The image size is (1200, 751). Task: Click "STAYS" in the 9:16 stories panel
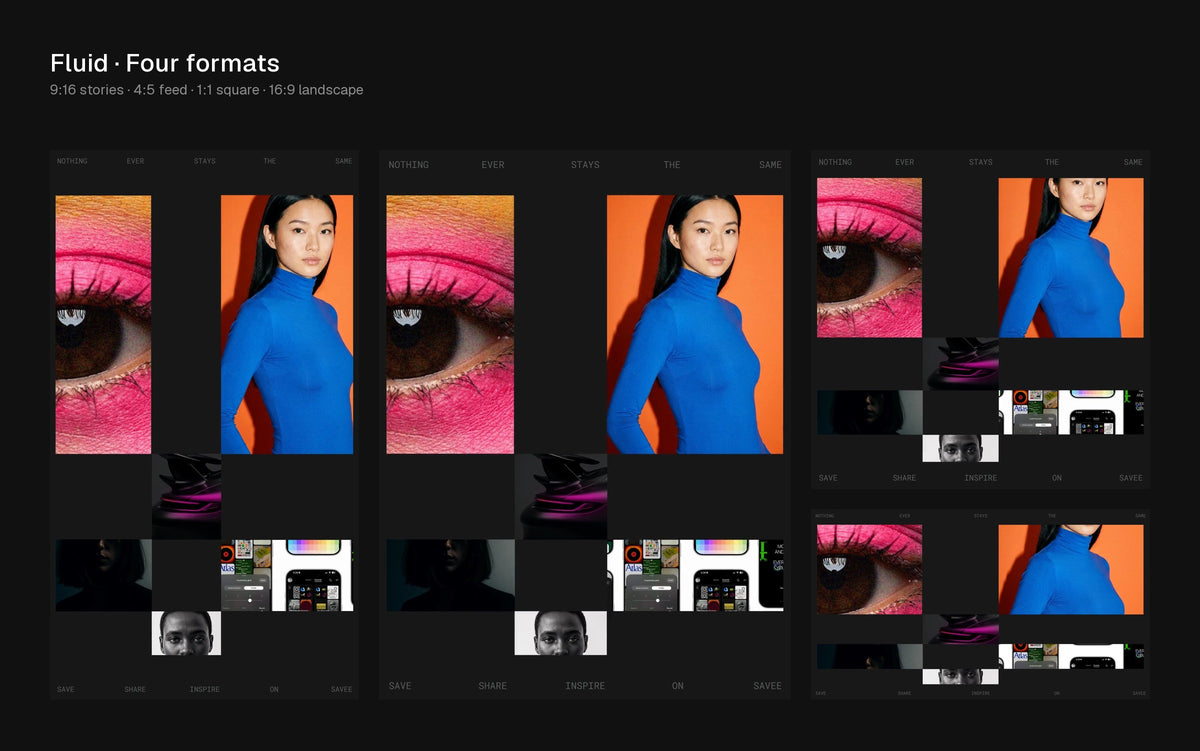point(205,161)
